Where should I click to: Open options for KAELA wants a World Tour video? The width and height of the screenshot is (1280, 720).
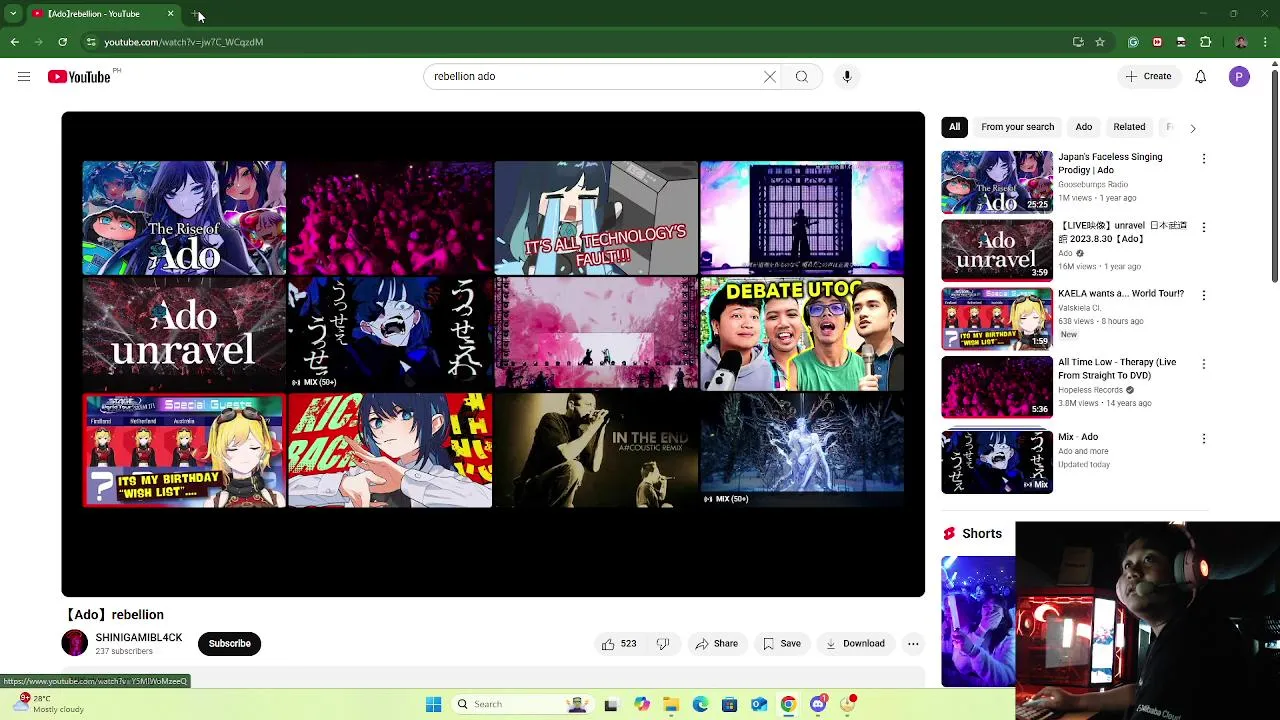(x=1204, y=295)
